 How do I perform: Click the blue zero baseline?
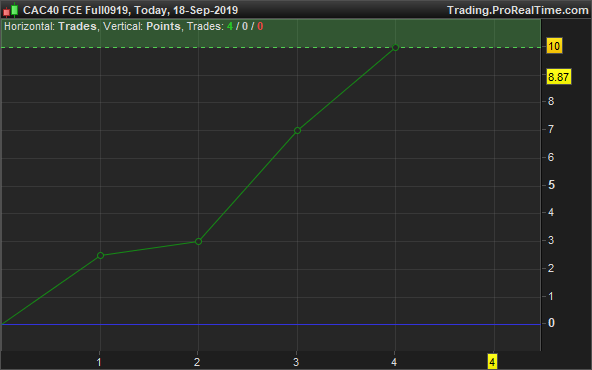pos(271,324)
